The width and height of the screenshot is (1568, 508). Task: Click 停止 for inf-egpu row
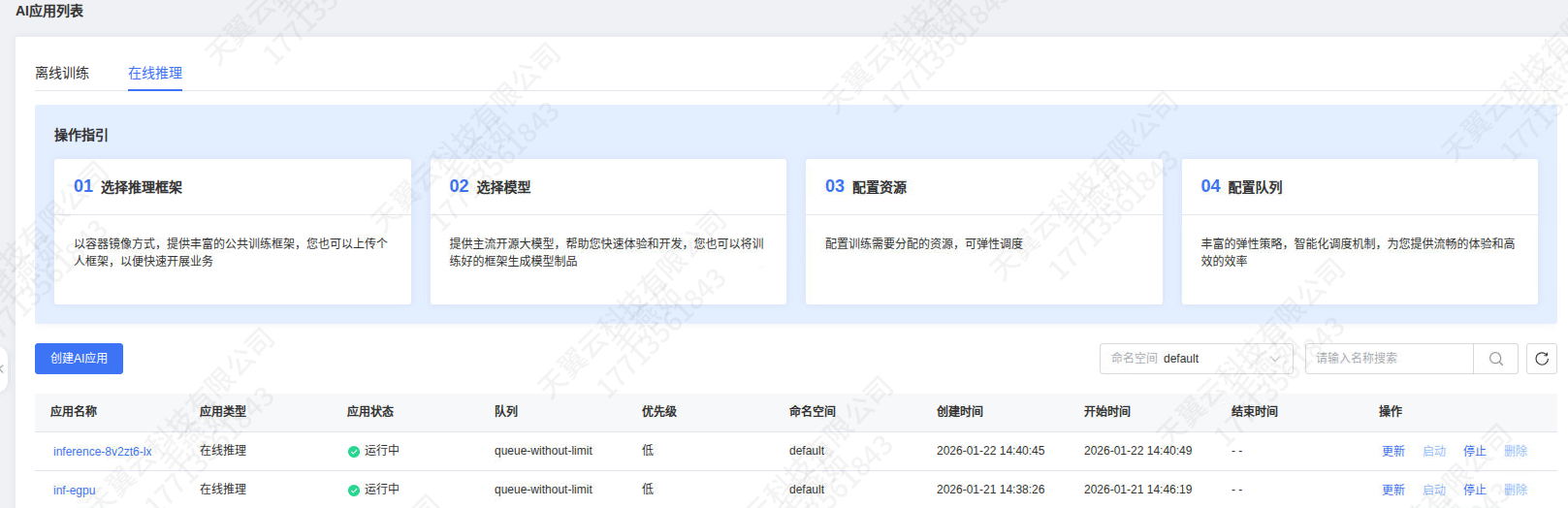tap(1474, 491)
